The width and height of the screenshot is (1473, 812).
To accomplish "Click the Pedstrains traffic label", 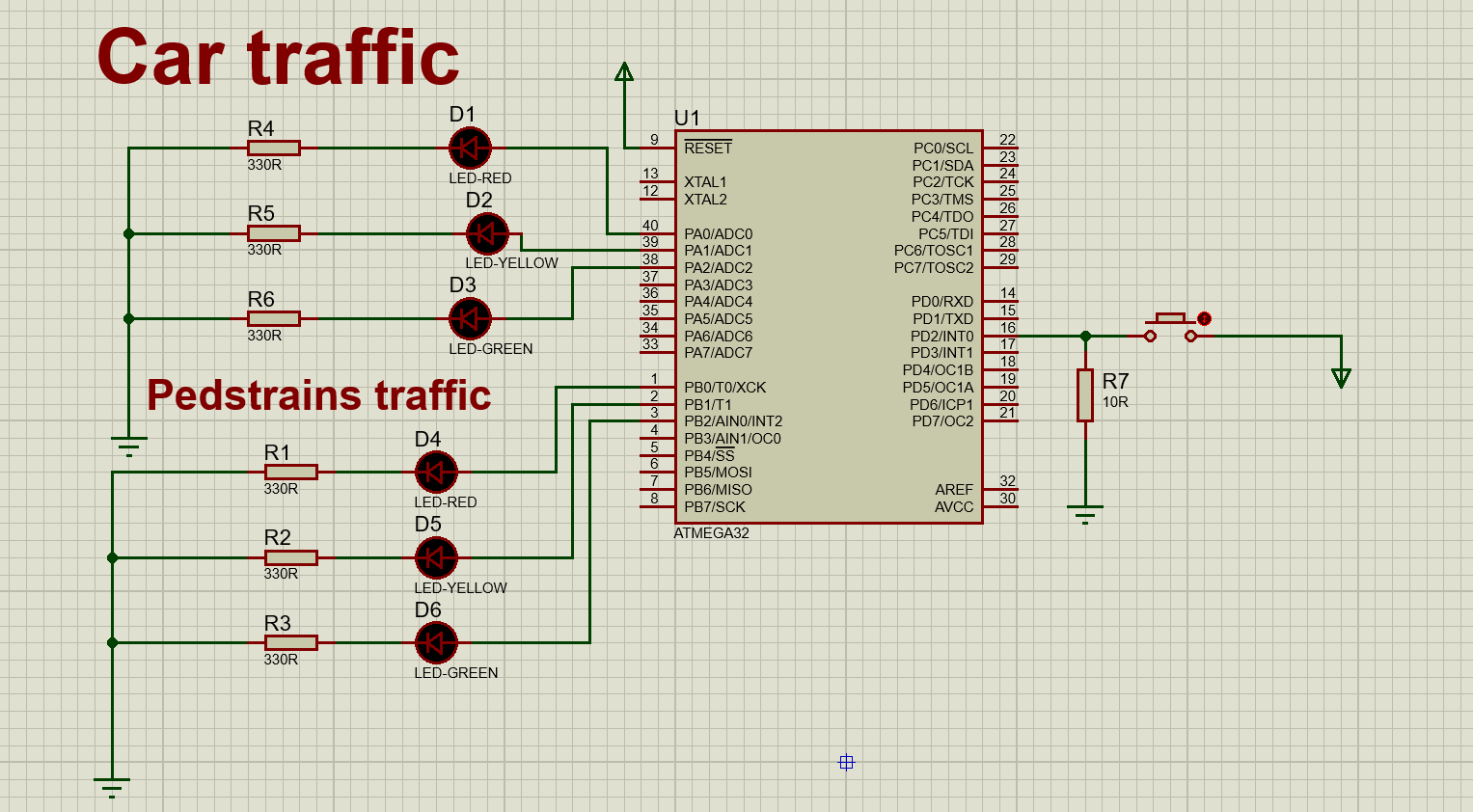I will (318, 395).
